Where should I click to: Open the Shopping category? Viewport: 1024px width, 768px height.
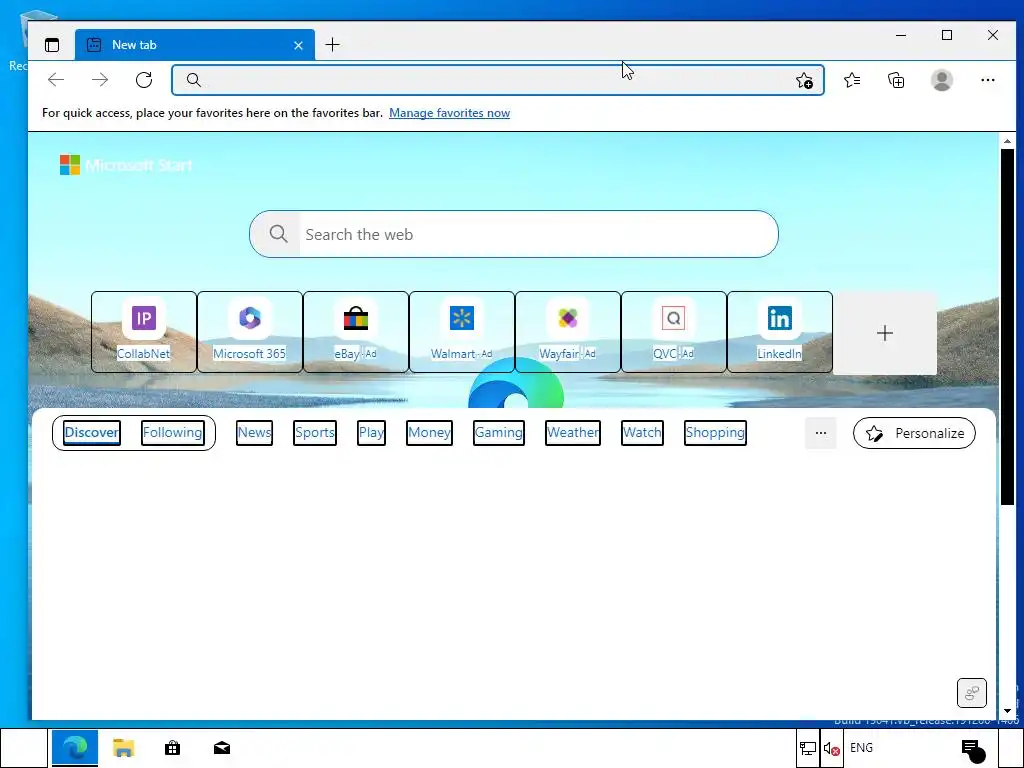tap(715, 433)
